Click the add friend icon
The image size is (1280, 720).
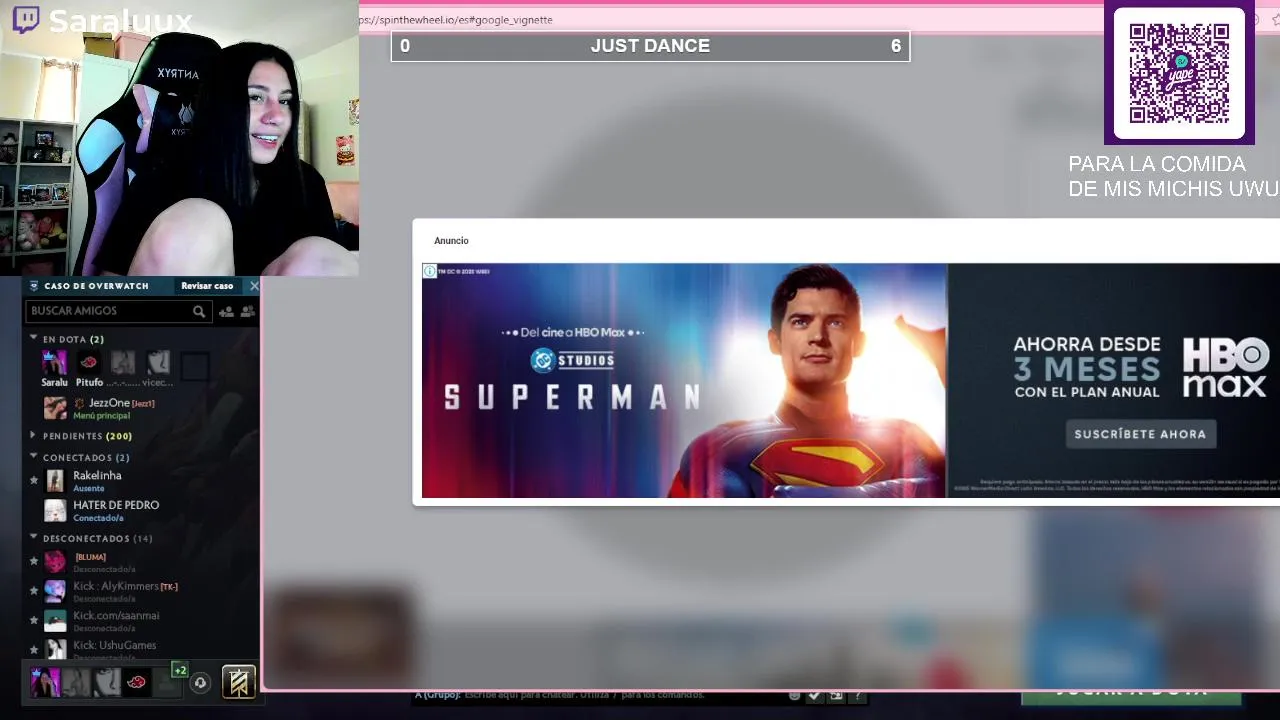pos(226,311)
